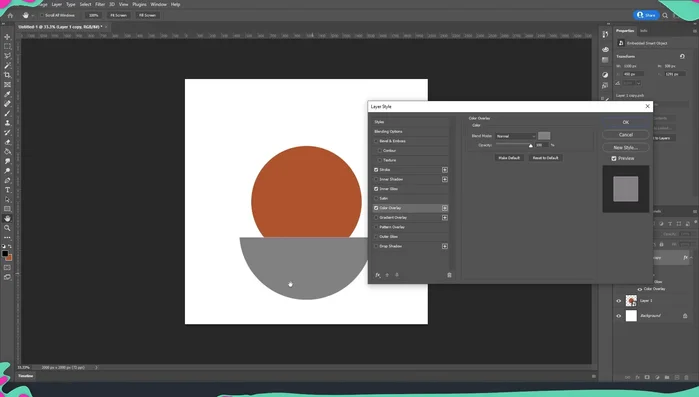Image resolution: width=699 pixels, height=397 pixels.
Task: Select the Lasso tool
Action: [x=8, y=56]
